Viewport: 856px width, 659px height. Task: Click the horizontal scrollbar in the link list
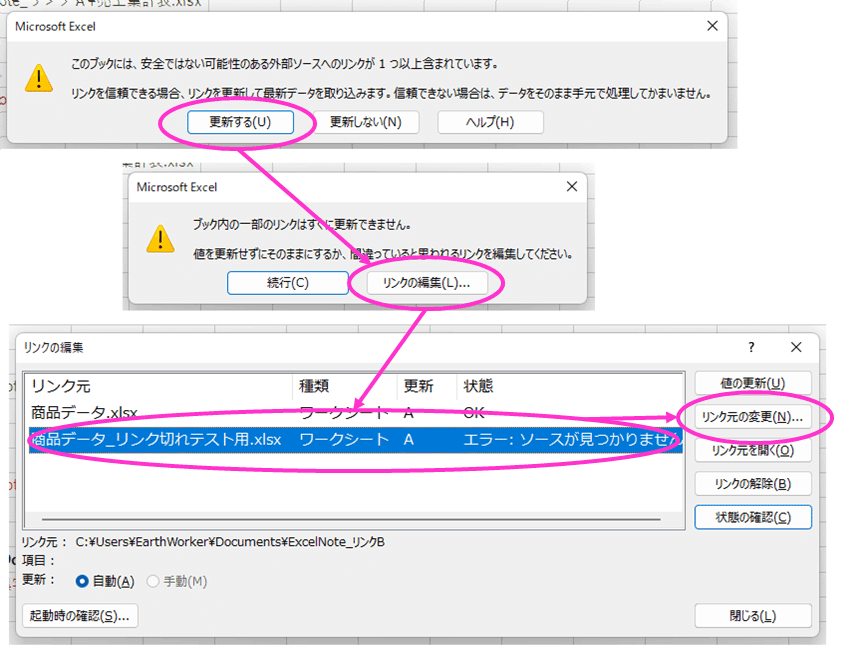pos(350,519)
